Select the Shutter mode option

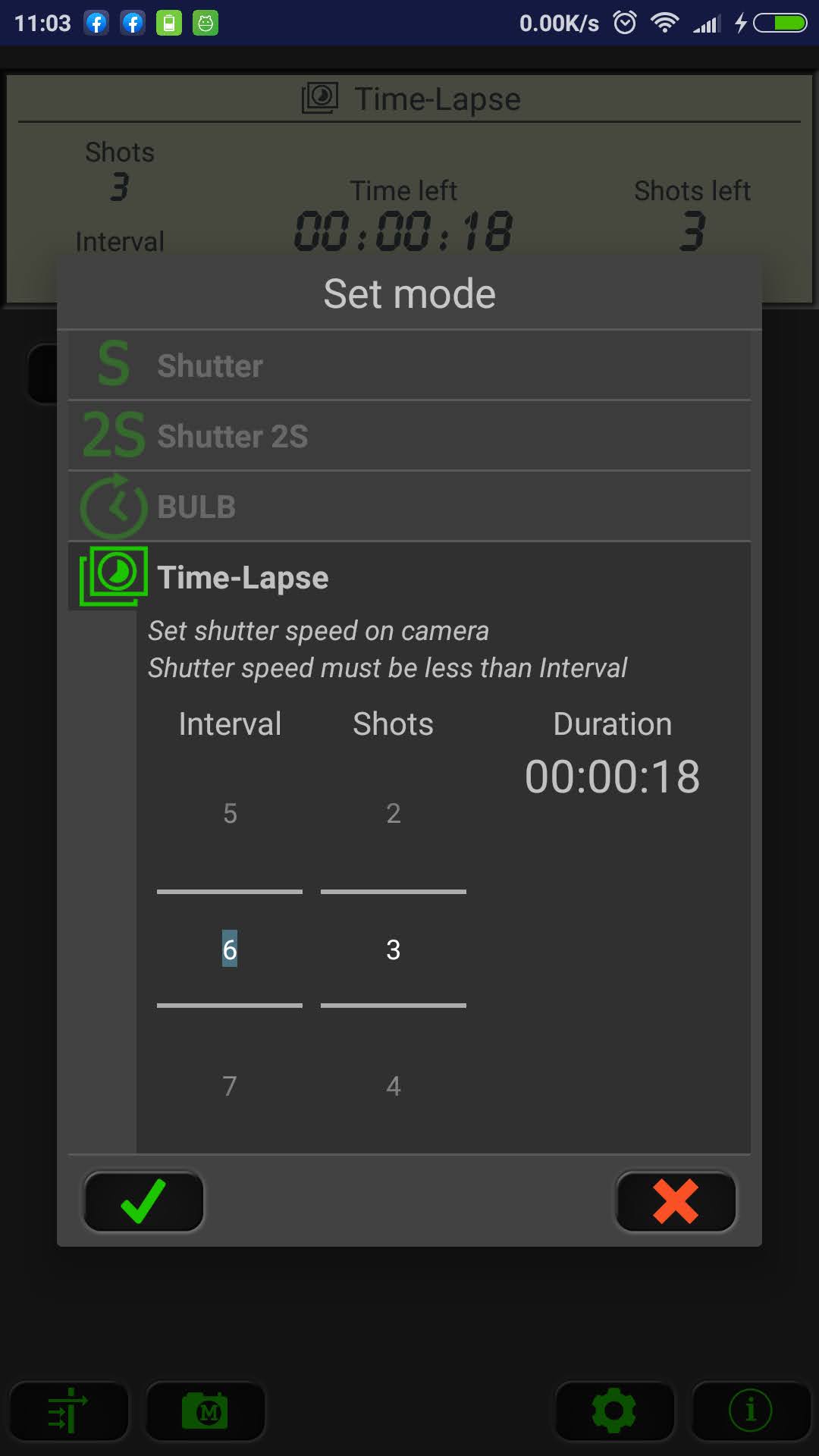click(x=409, y=365)
